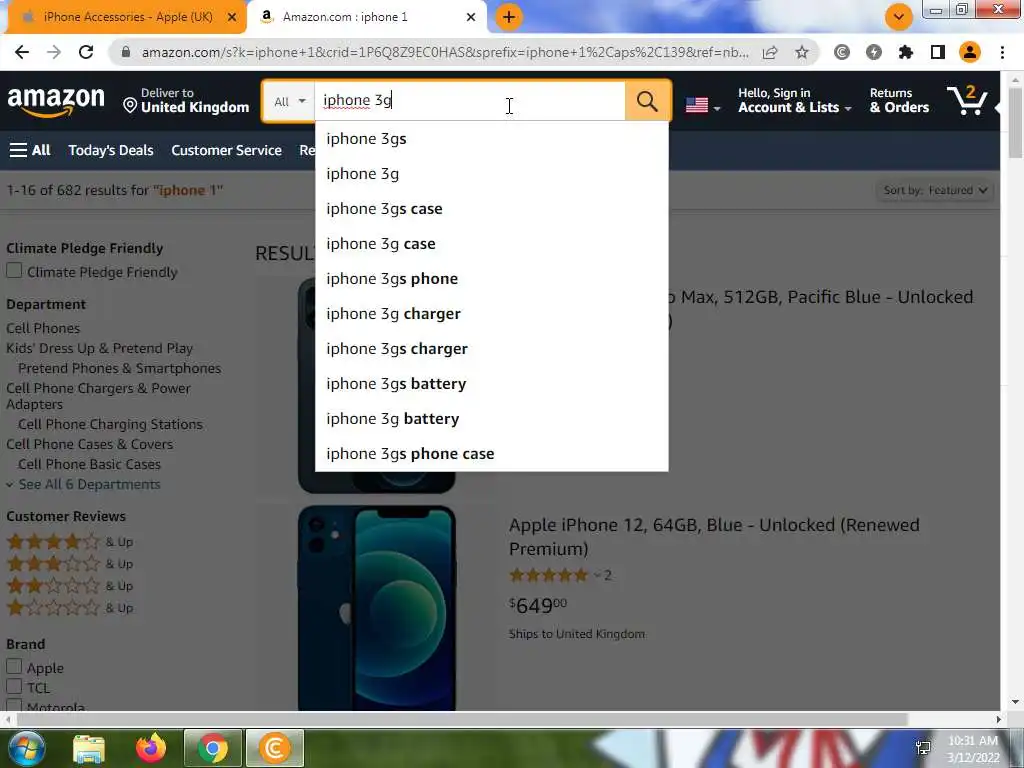
Task: Open Cell Phone Charging Stations category
Action: point(110,424)
